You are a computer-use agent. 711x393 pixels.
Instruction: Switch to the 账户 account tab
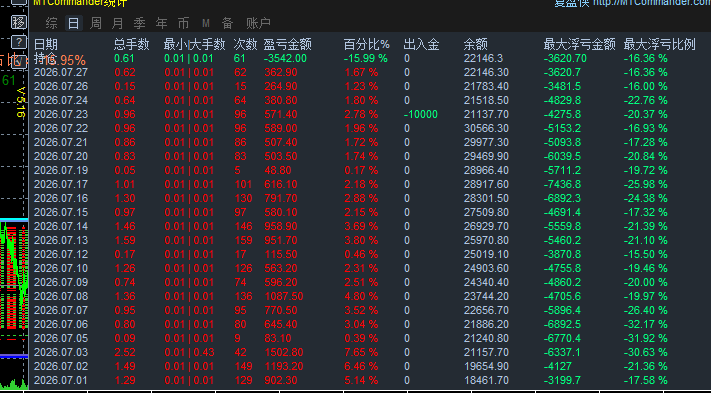pos(258,23)
